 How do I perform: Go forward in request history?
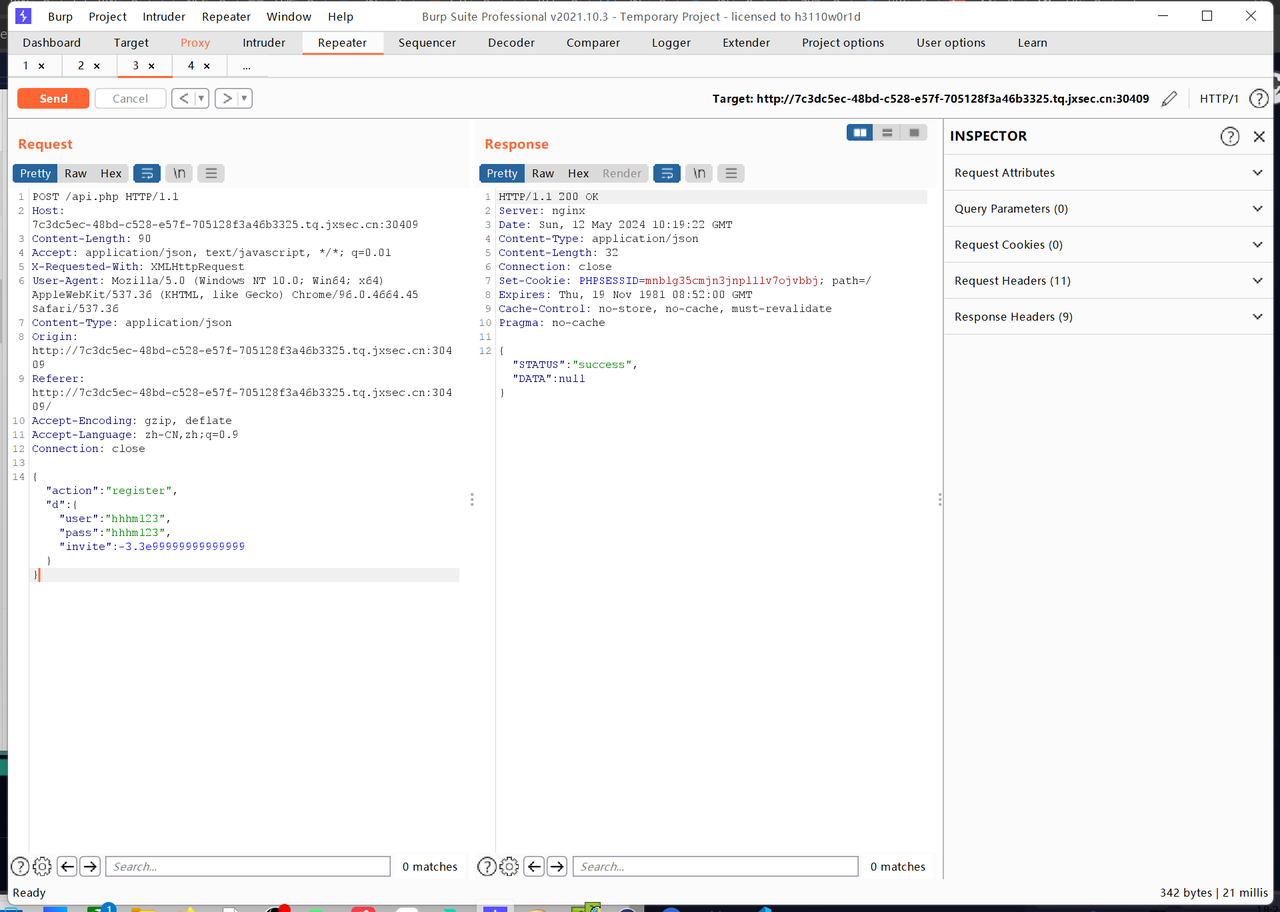(227, 98)
